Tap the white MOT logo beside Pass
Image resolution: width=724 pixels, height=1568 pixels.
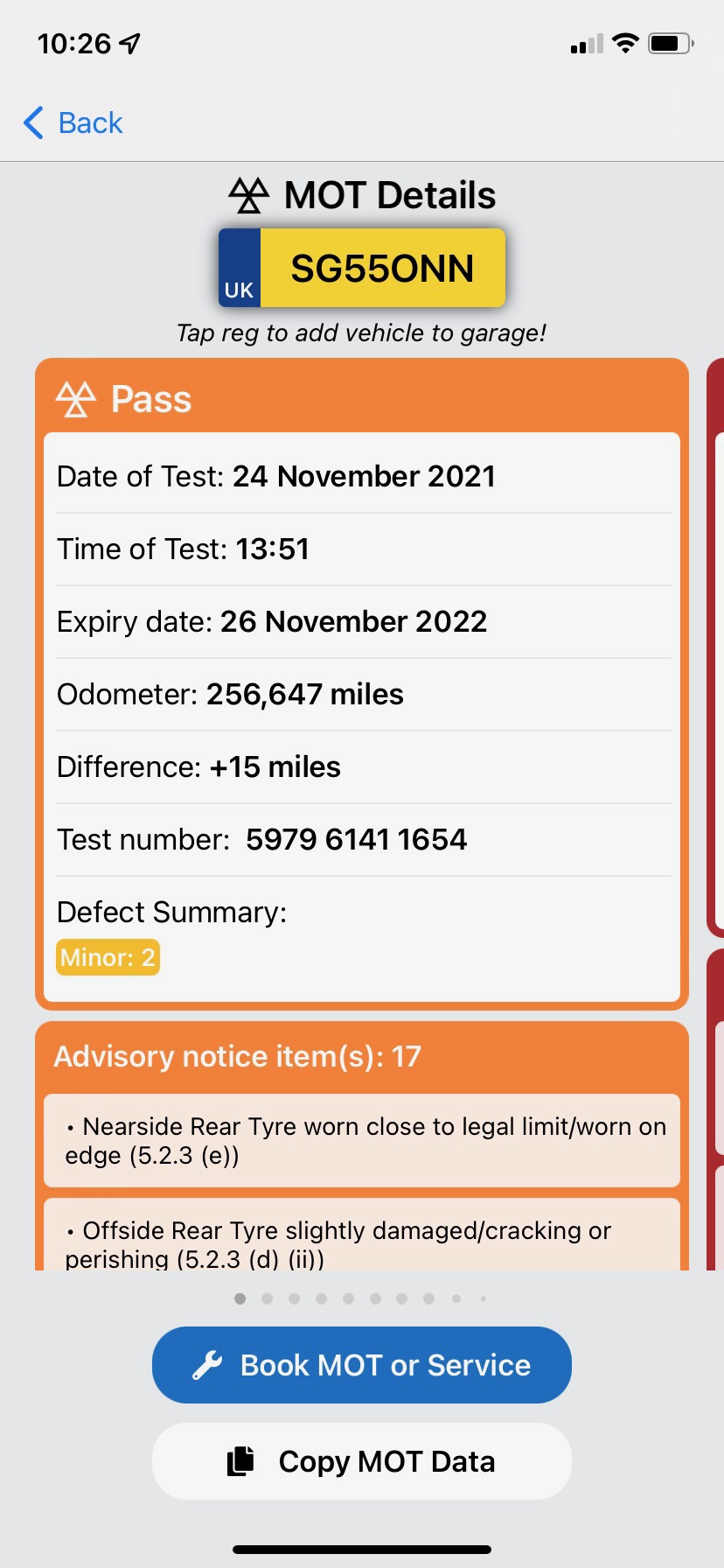click(76, 399)
